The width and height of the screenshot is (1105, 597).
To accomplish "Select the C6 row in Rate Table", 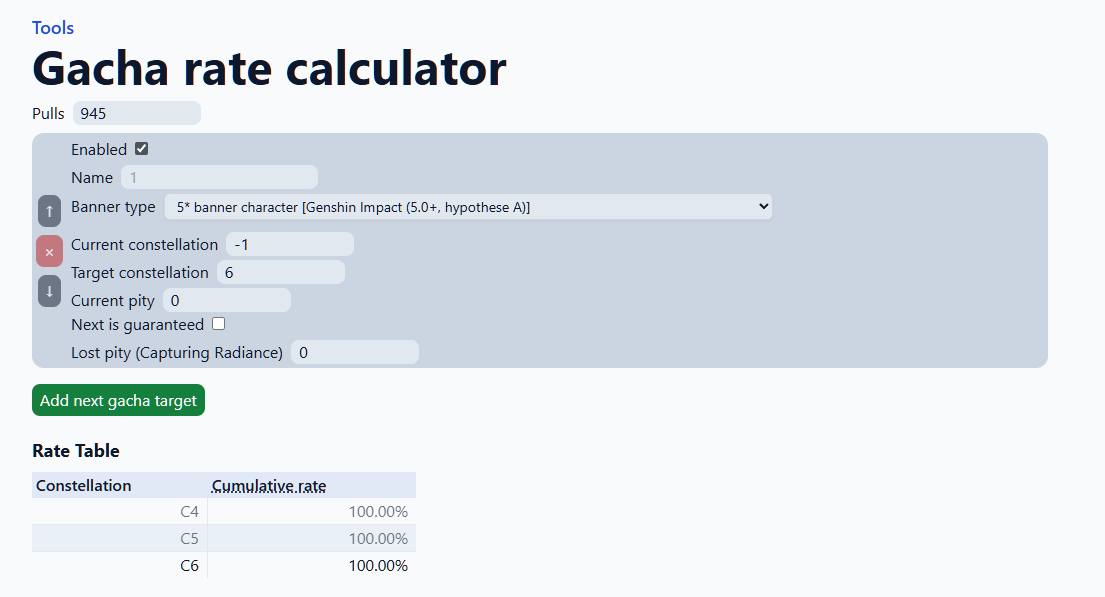I will pos(223,566).
